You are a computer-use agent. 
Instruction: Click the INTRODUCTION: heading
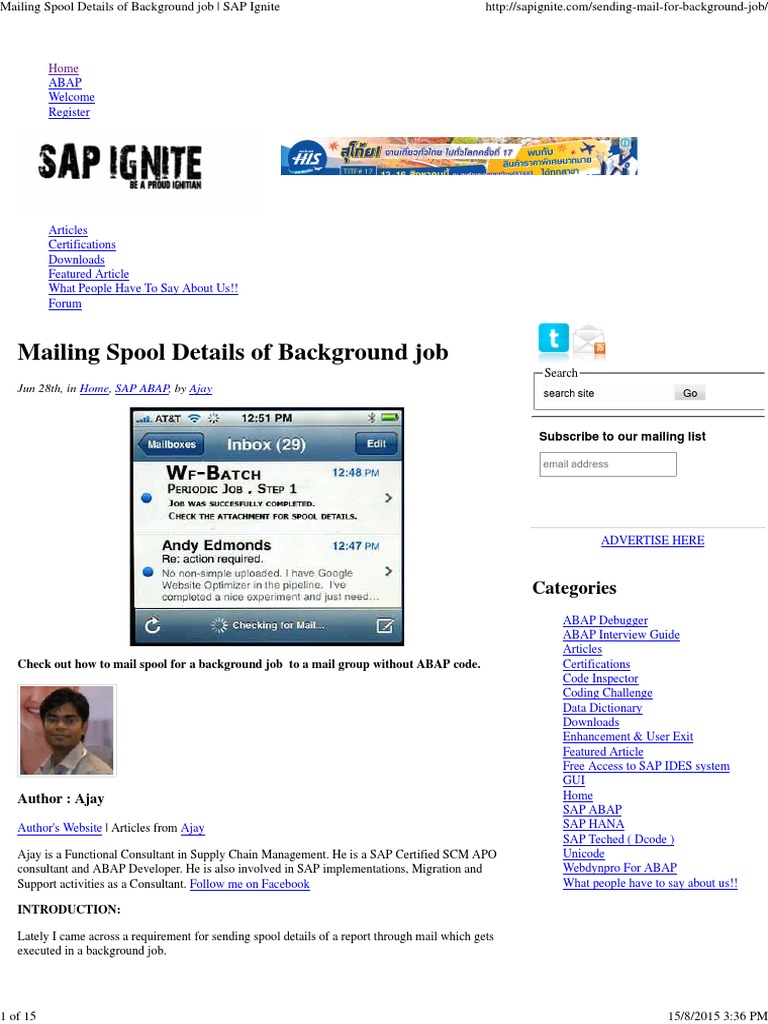click(x=69, y=910)
